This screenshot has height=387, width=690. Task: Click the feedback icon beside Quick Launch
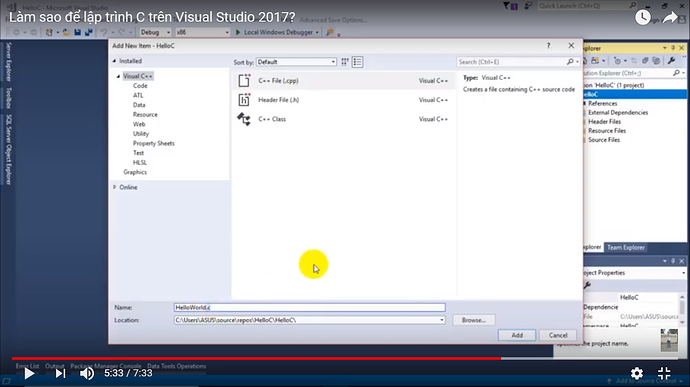pyautogui.click(x=528, y=6)
